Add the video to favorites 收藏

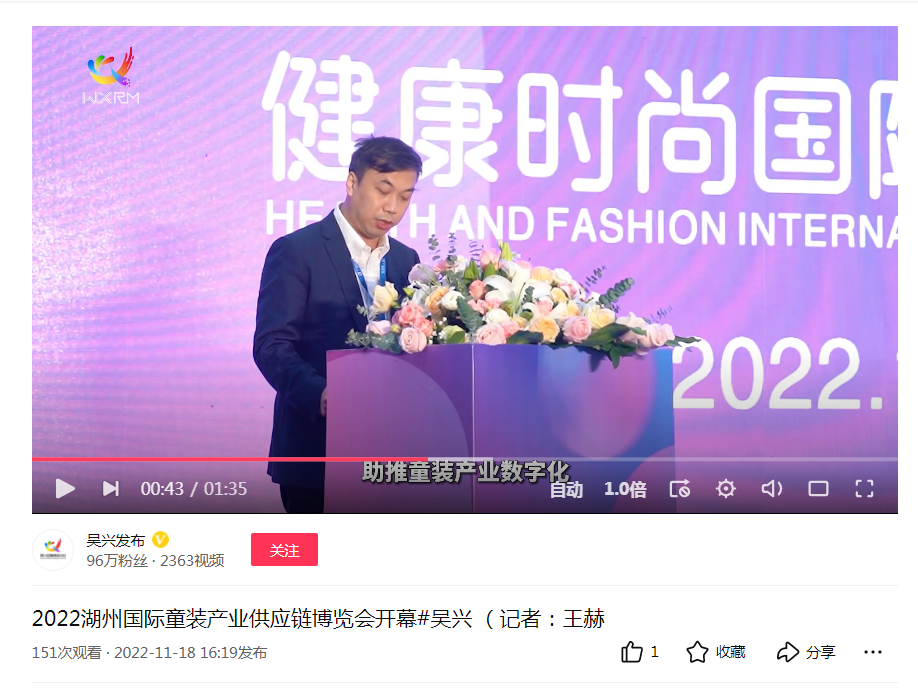click(715, 652)
